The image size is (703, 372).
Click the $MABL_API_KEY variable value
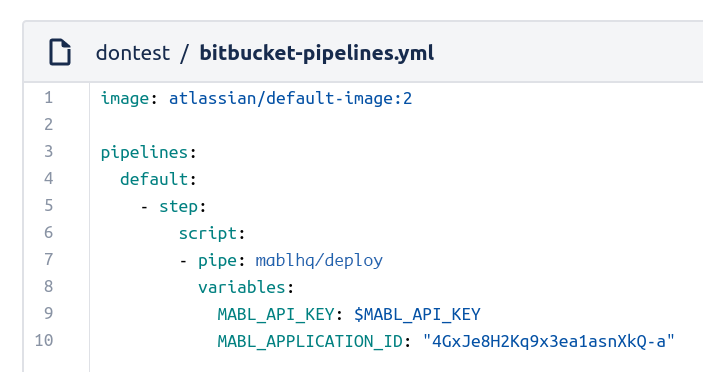click(417, 315)
